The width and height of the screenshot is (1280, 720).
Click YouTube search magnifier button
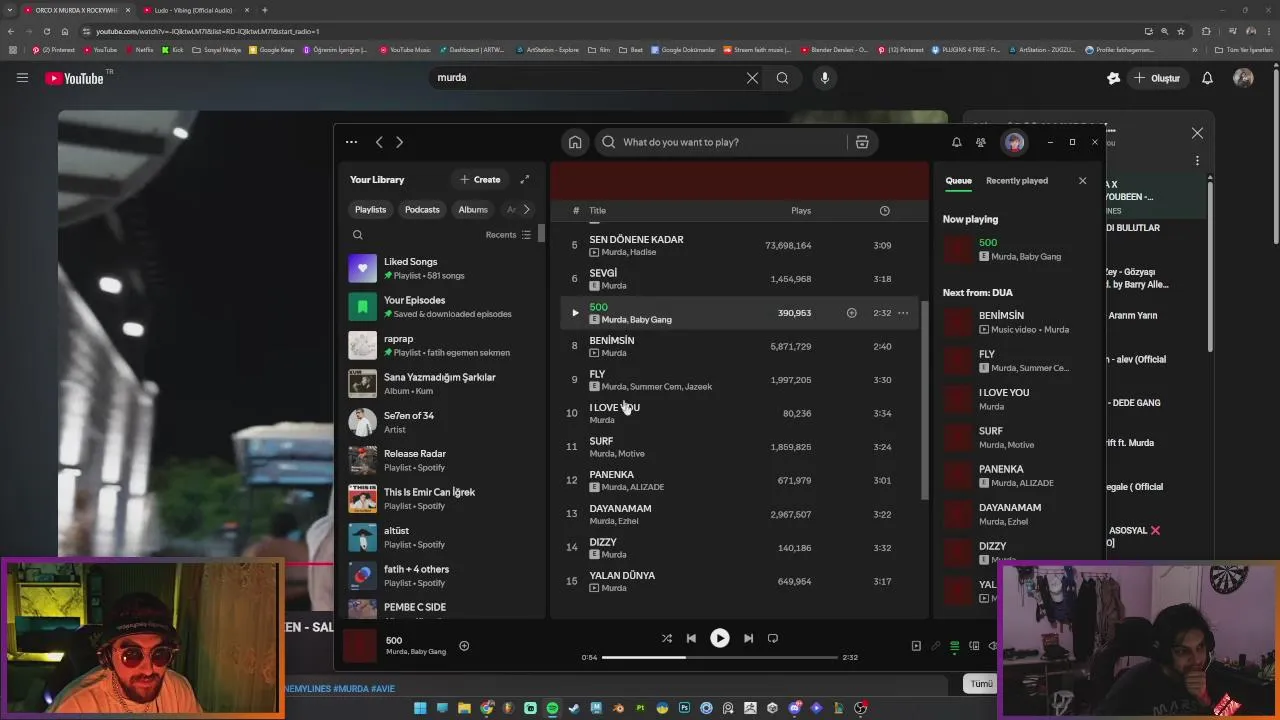tap(782, 78)
